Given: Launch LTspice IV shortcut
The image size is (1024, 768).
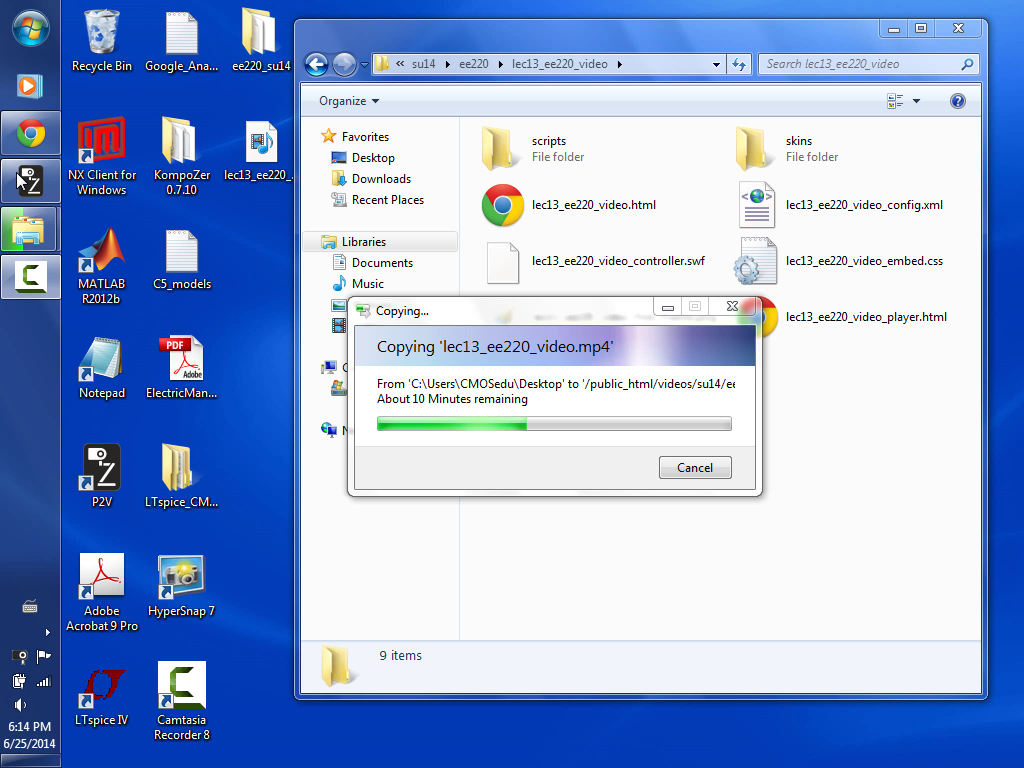Looking at the screenshot, I should (x=101, y=696).
